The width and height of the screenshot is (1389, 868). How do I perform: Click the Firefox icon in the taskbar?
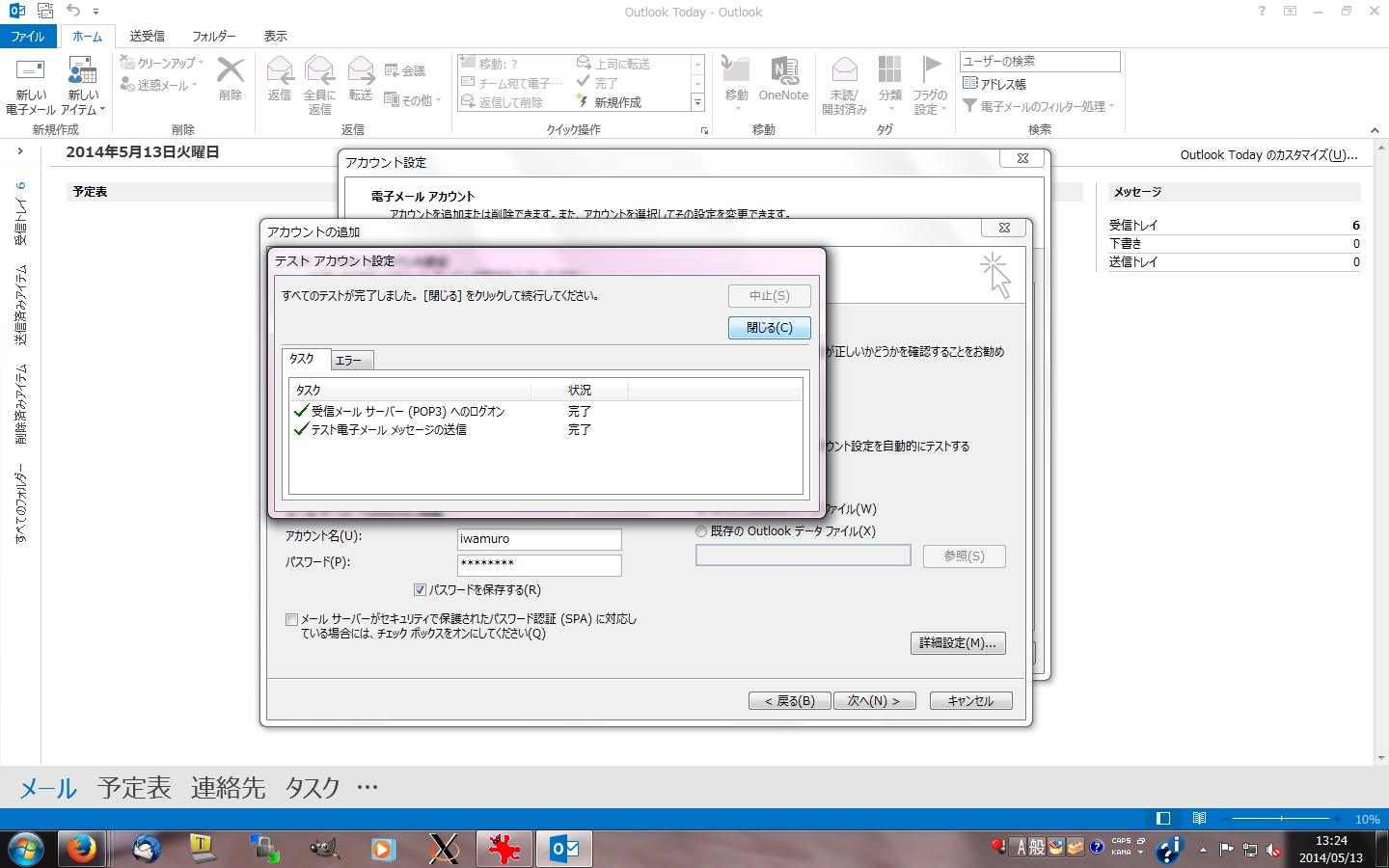click(81, 849)
